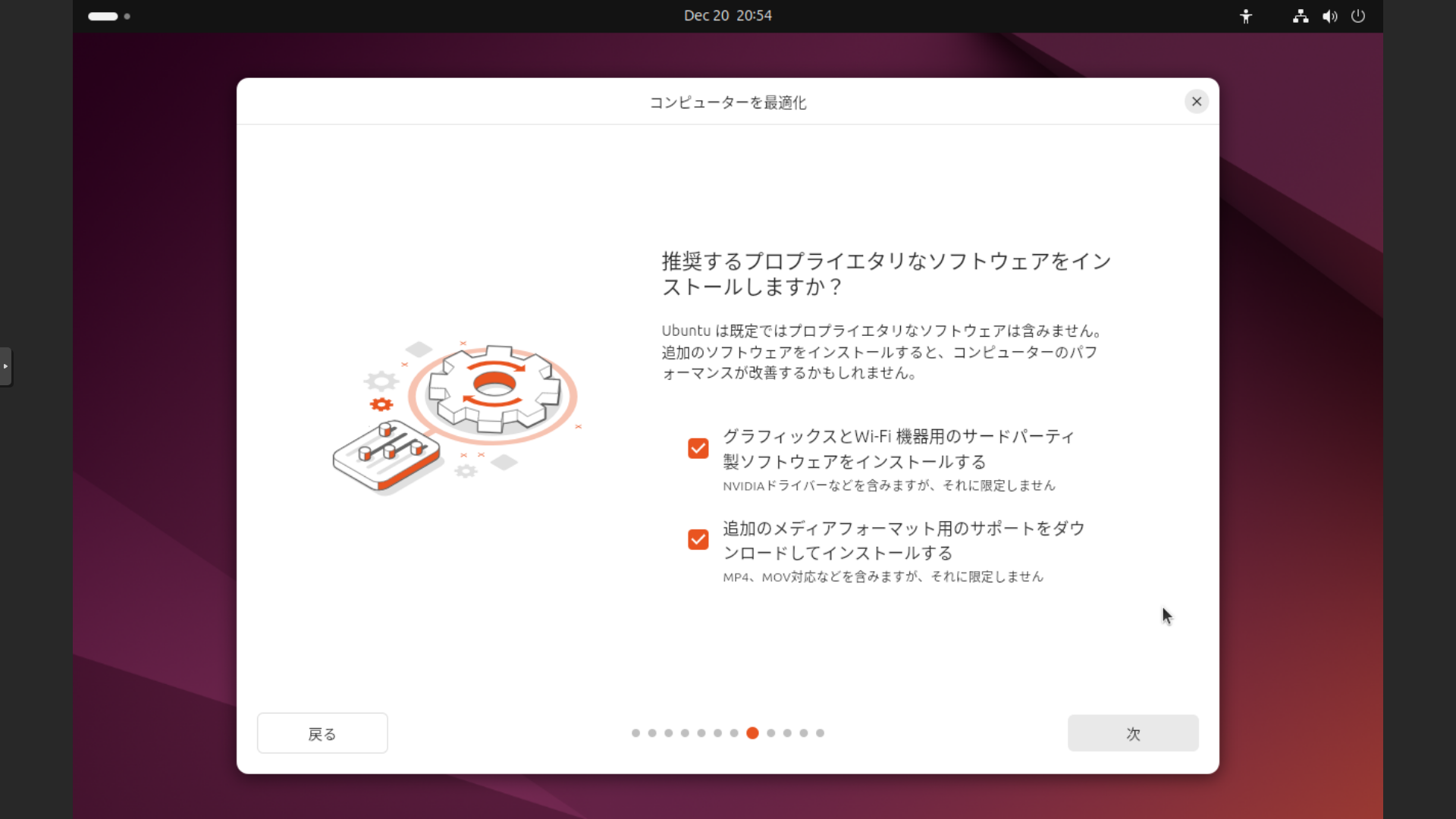1456x819 pixels.
Task: Click the page dot right after the orange one
Action: tap(770, 733)
